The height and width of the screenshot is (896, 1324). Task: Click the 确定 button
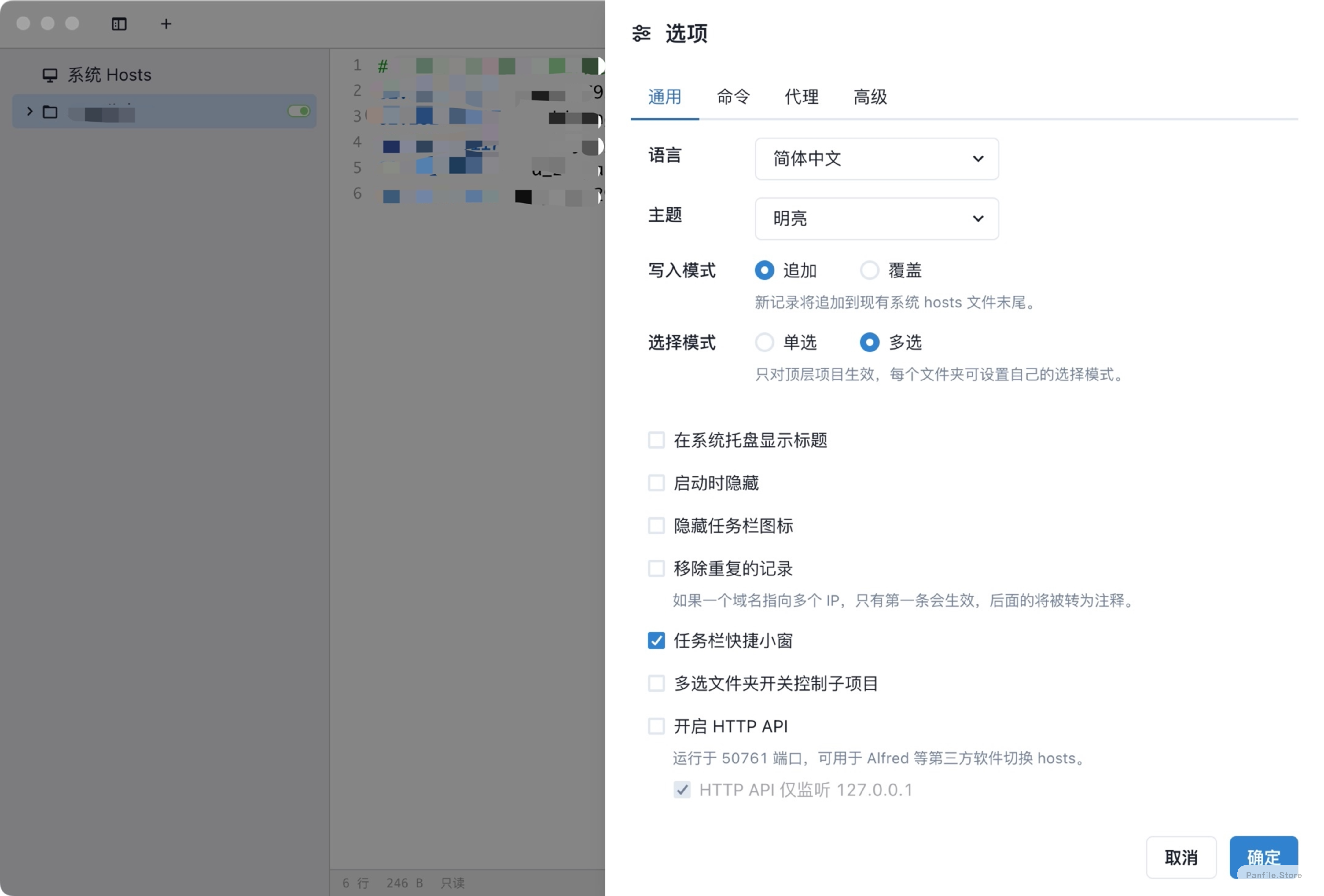click(1263, 857)
